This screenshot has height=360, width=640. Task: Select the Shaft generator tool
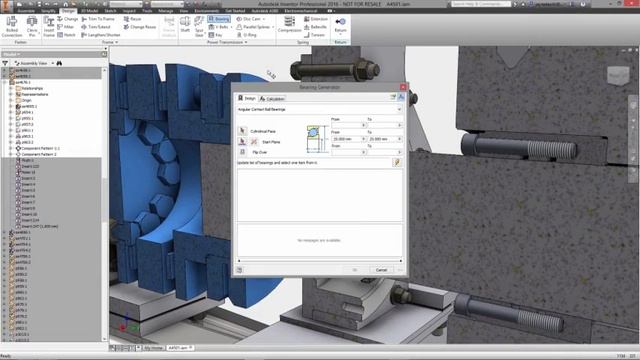185,24
